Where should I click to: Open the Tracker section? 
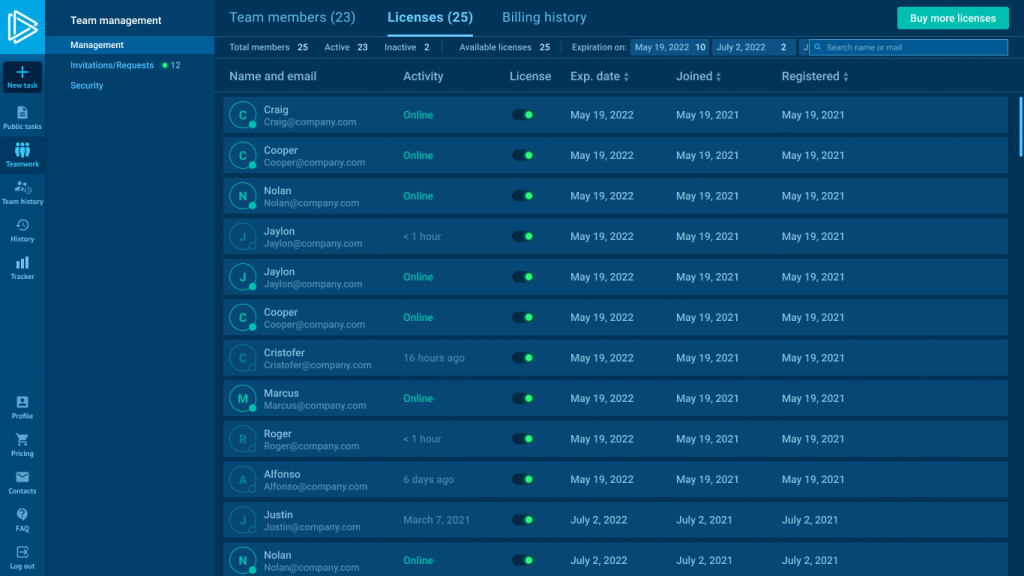click(22, 268)
